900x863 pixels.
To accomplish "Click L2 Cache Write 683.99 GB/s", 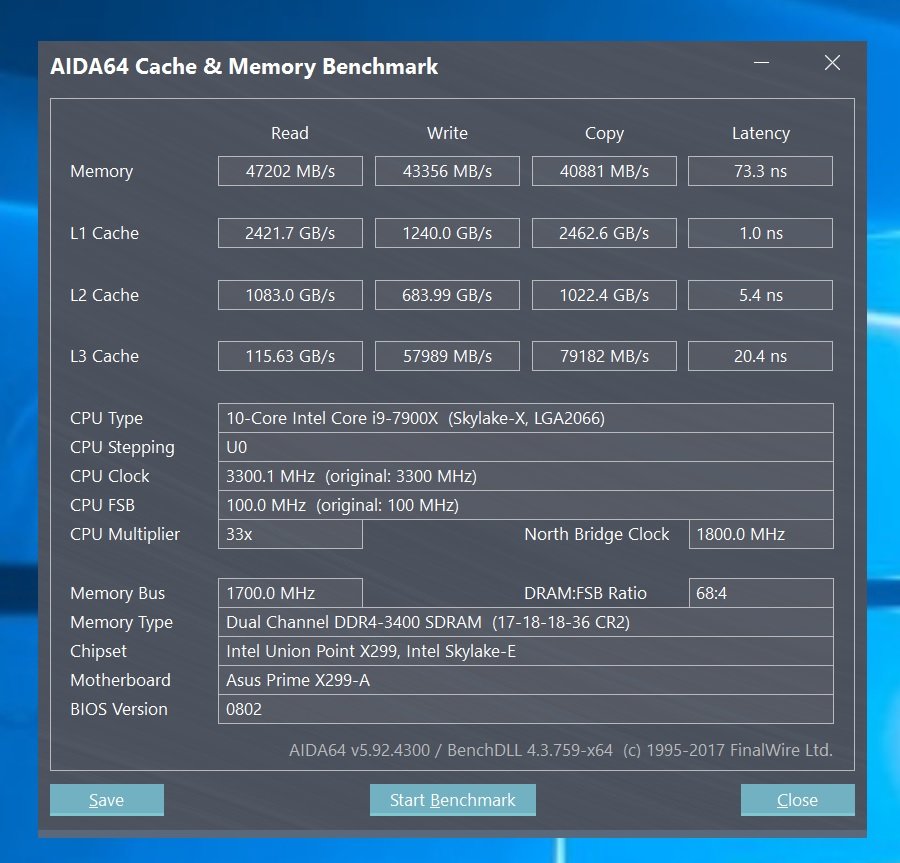I will [447, 295].
